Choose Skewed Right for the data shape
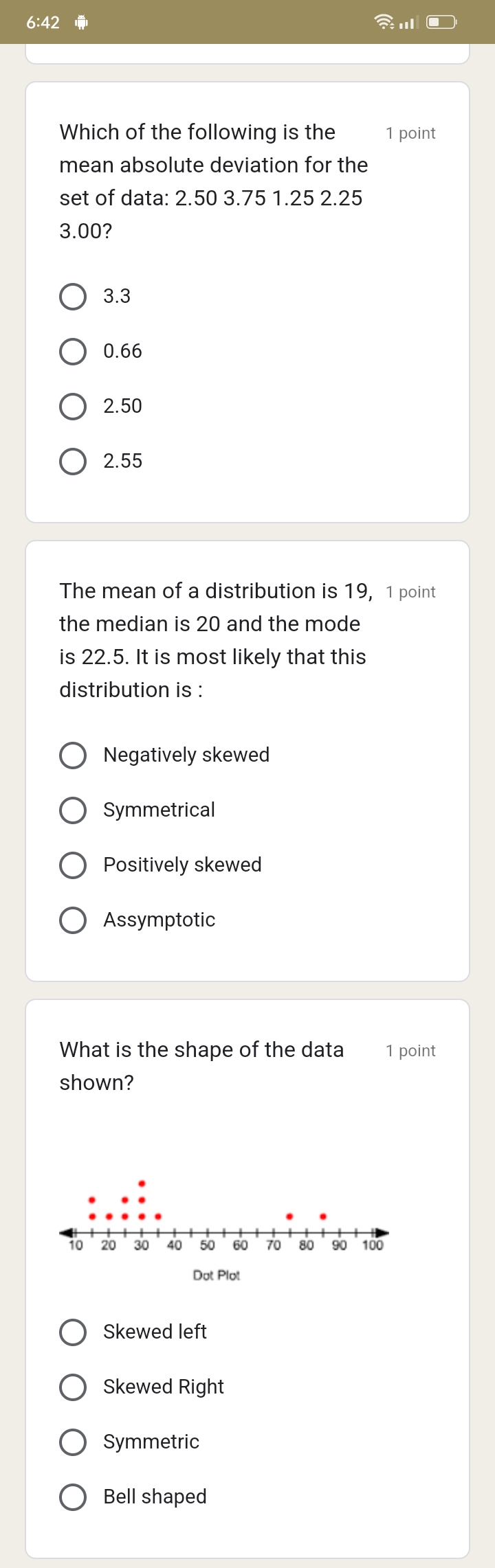Screen dimensions: 495x1568 [72, 1387]
